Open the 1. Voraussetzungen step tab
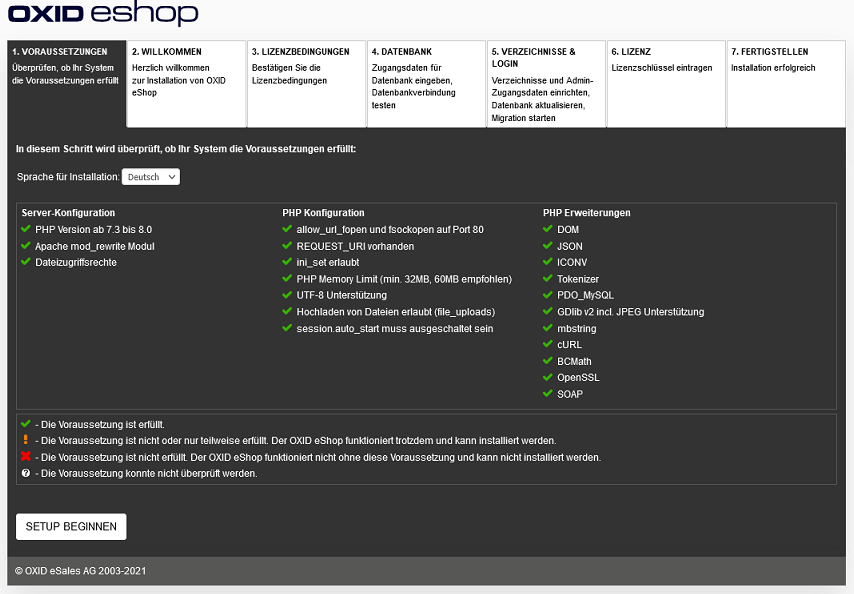854x594 pixels. [67, 84]
